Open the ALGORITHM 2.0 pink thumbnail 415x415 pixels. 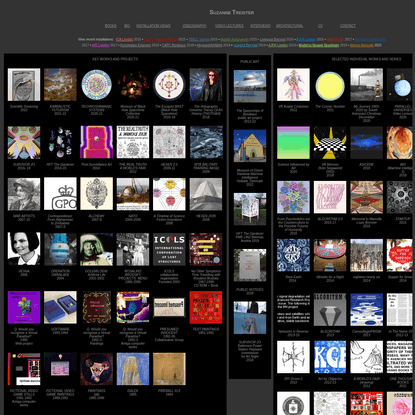(330, 197)
